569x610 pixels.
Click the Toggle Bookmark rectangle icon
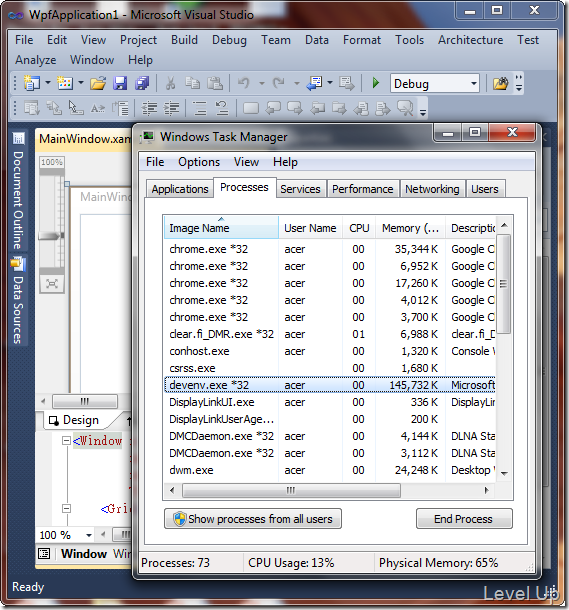coord(251,108)
